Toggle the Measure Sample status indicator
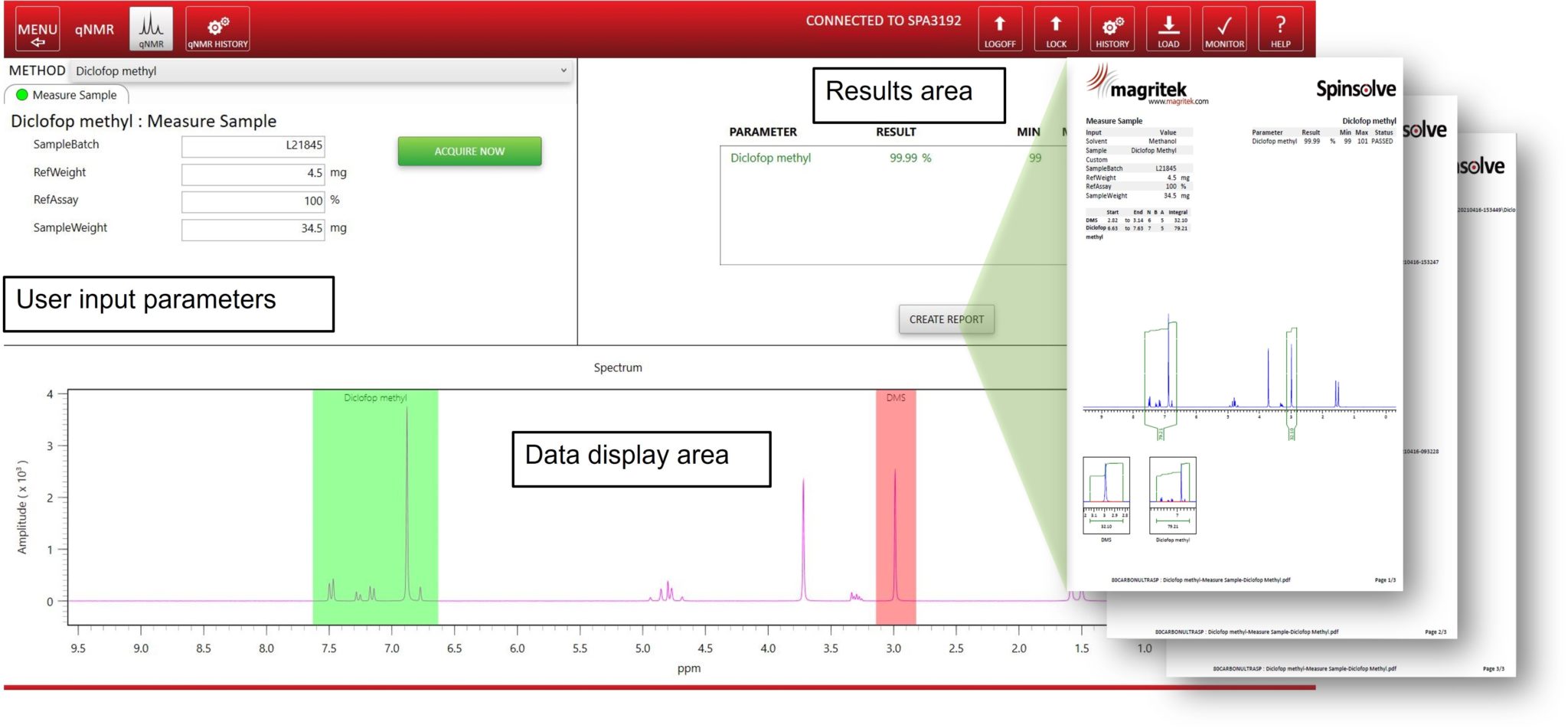The width and height of the screenshot is (1568, 728). point(21,95)
